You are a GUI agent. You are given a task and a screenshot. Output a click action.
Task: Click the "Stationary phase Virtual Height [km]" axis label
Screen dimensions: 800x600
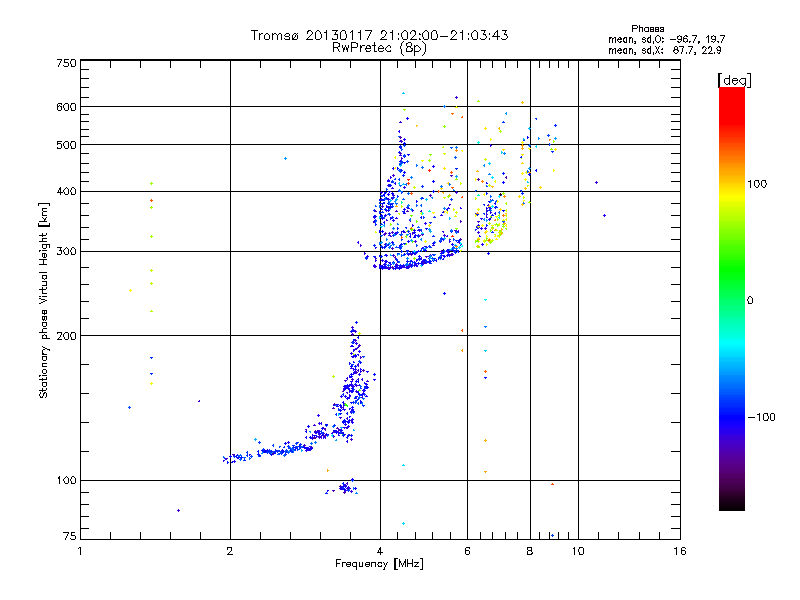pyautogui.click(x=44, y=300)
